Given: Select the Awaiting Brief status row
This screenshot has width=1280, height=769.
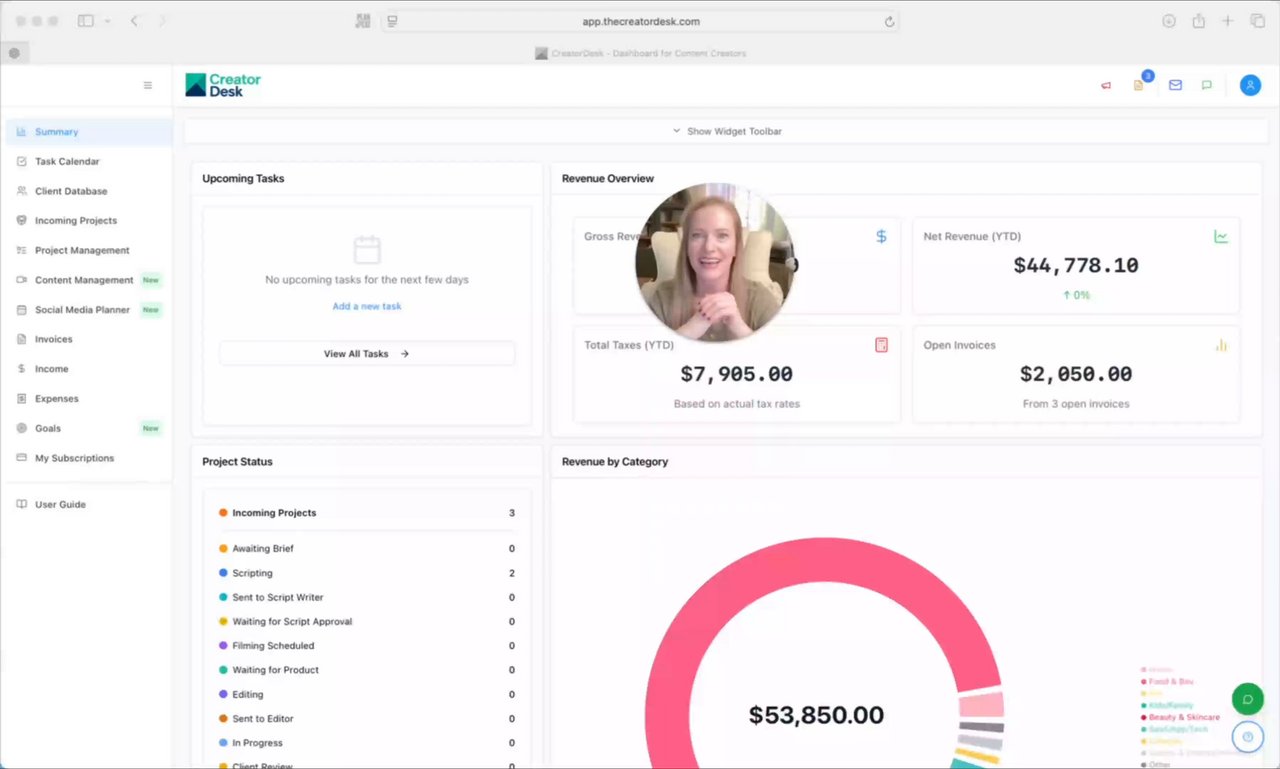Looking at the screenshot, I should 367,549.
